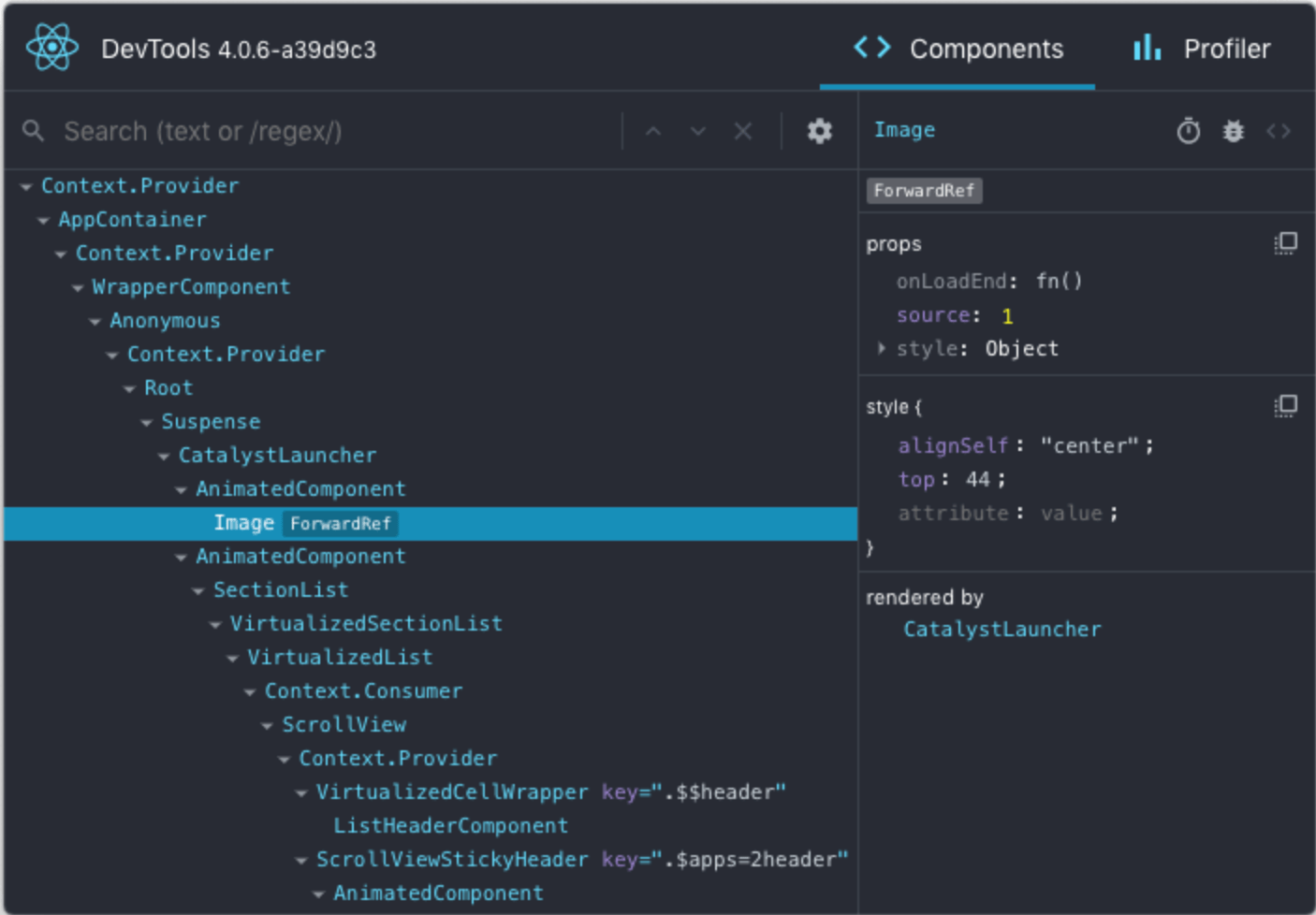Select AnimatedComponent above SectionList

pos(300,556)
